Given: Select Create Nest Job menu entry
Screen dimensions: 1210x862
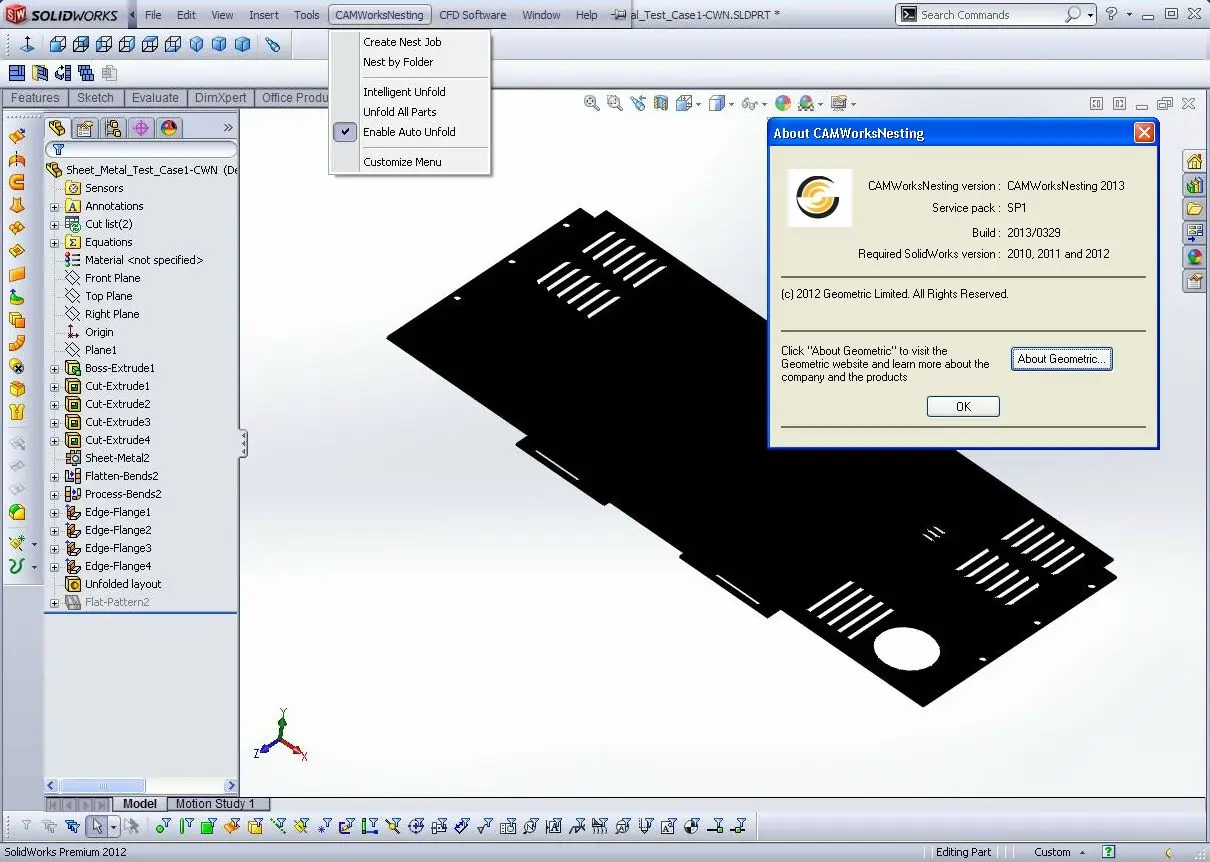Looking at the screenshot, I should 402,42.
